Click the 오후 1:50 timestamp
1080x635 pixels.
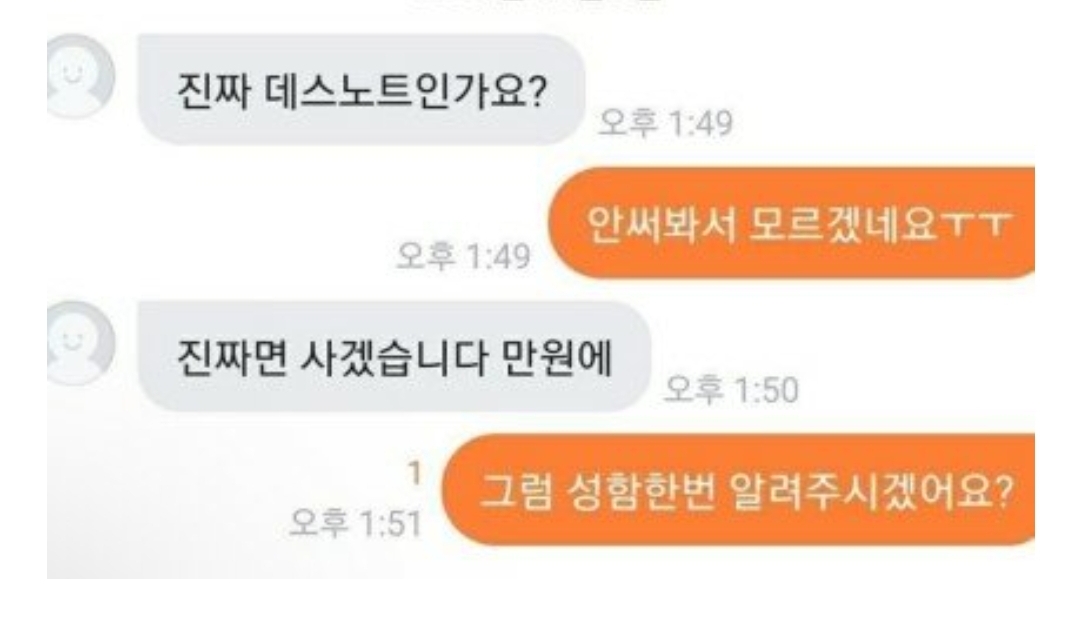(x=731, y=390)
